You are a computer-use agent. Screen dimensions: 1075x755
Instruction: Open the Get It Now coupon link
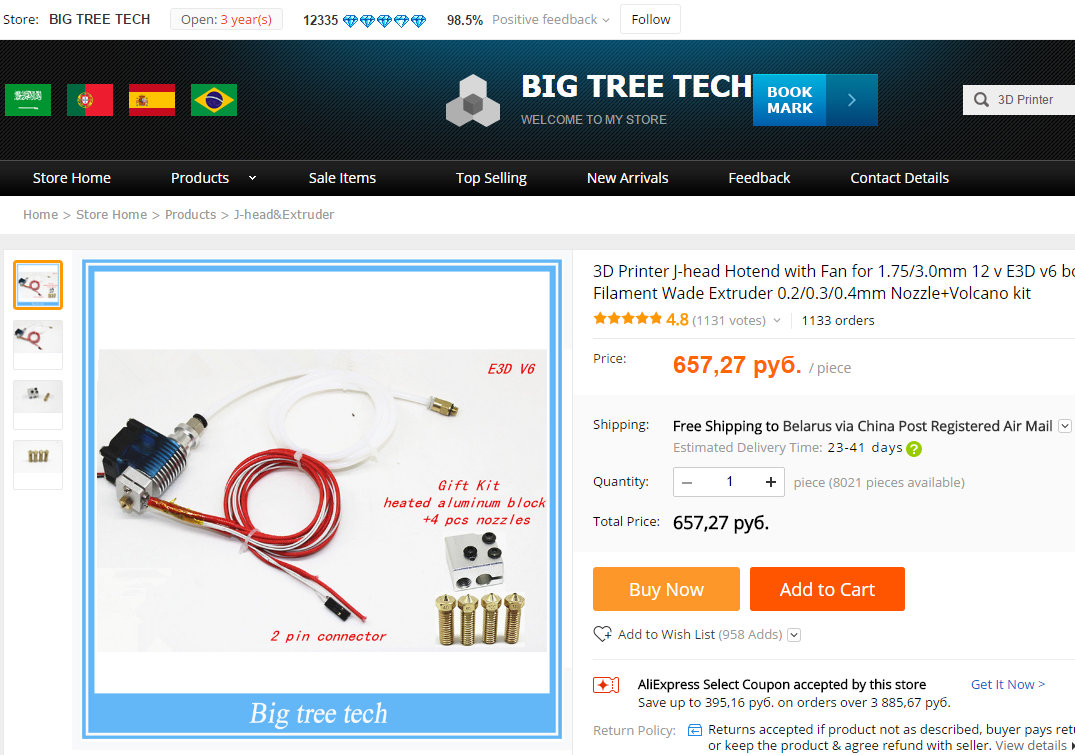(x=1007, y=684)
